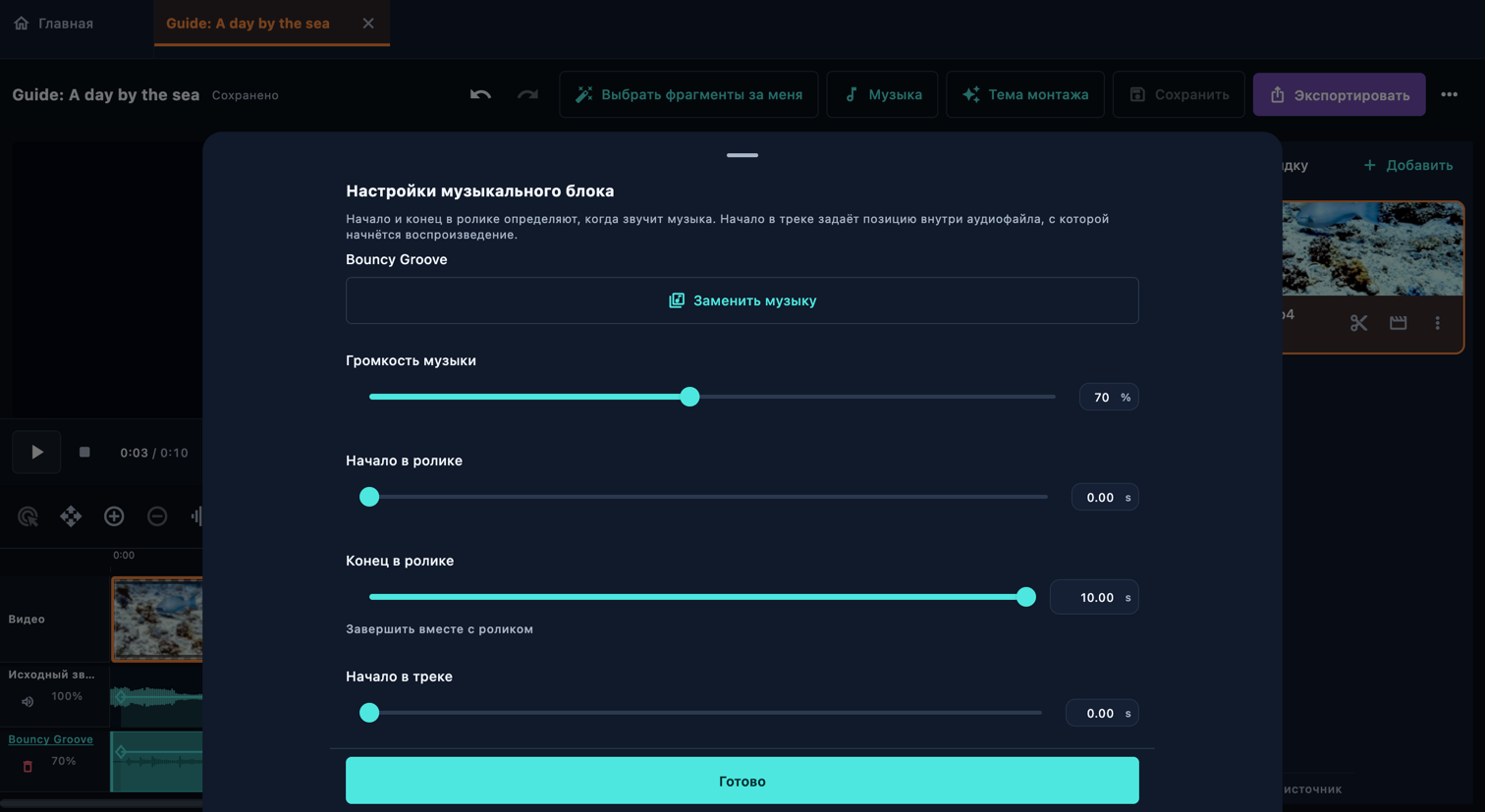Close the Guide: A day by the sea tab
Screen dimensions: 1485x812
(368, 23)
